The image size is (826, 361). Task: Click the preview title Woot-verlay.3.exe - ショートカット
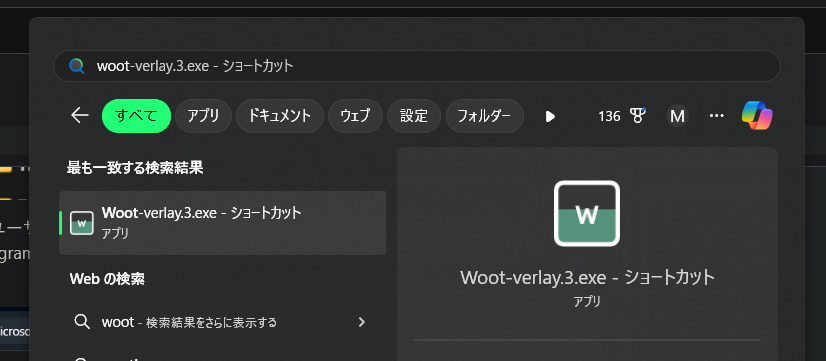pos(587,277)
